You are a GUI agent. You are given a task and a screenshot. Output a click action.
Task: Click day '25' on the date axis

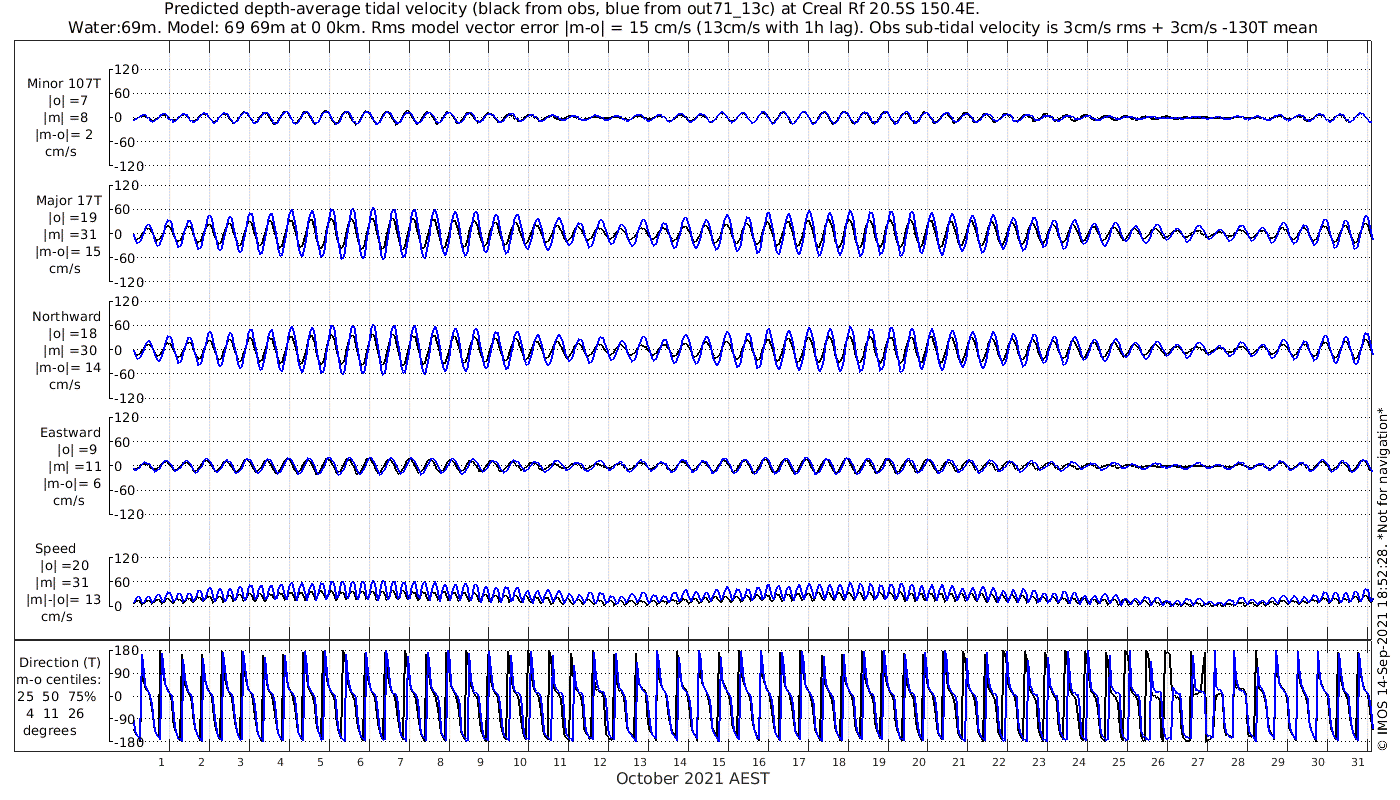pos(1118,762)
